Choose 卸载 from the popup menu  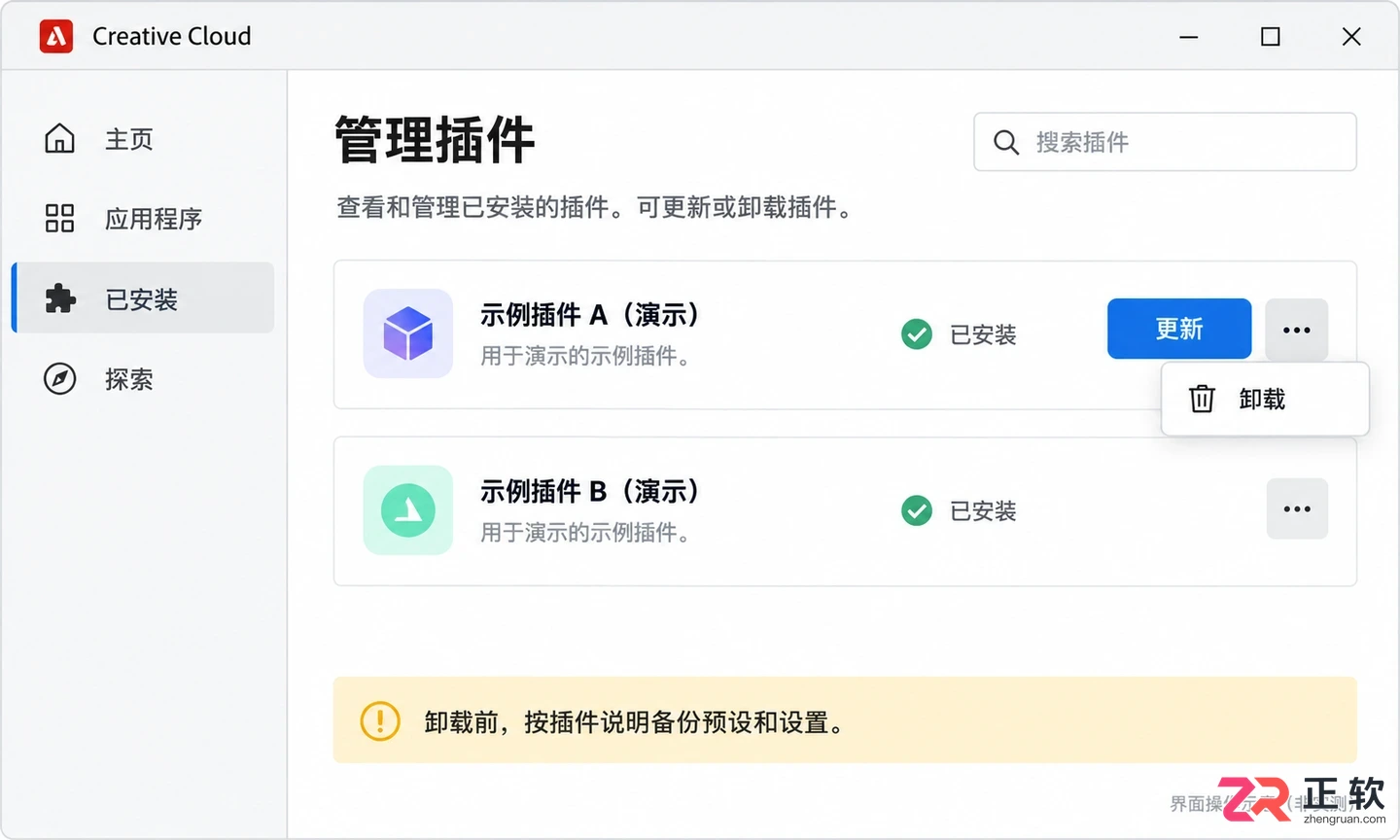coord(1265,399)
